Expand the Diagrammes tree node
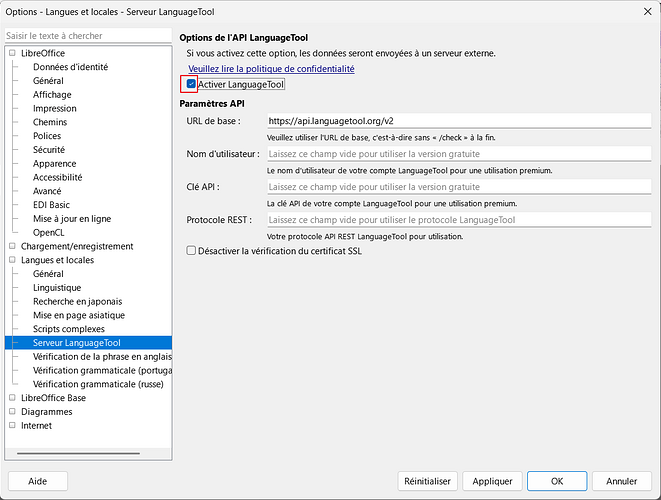Image resolution: width=661 pixels, height=500 pixels. [13, 411]
